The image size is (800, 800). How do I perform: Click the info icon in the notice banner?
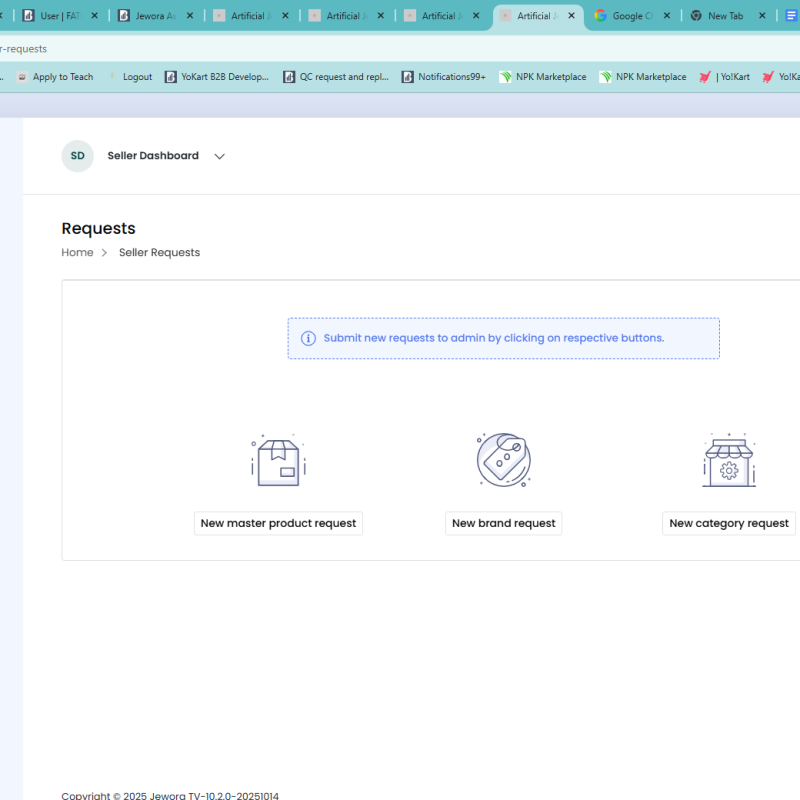pyautogui.click(x=309, y=339)
